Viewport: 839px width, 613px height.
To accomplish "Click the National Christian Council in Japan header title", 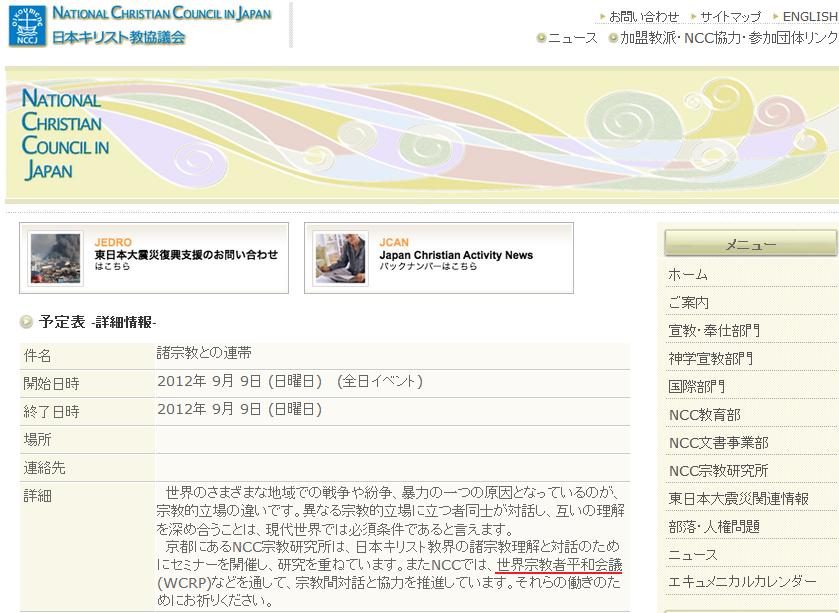I will click(162, 13).
